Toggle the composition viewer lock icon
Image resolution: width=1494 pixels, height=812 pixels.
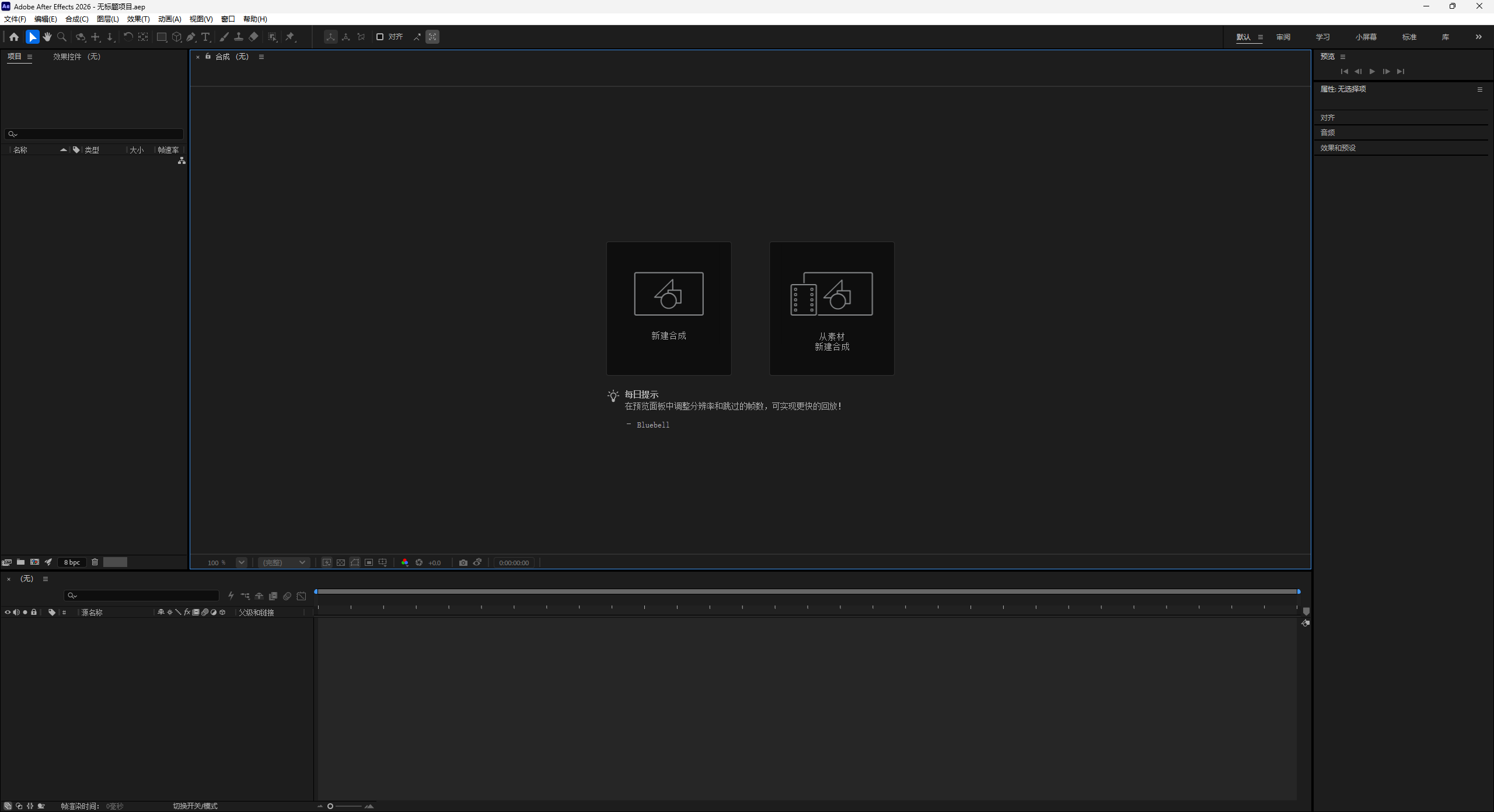208,57
